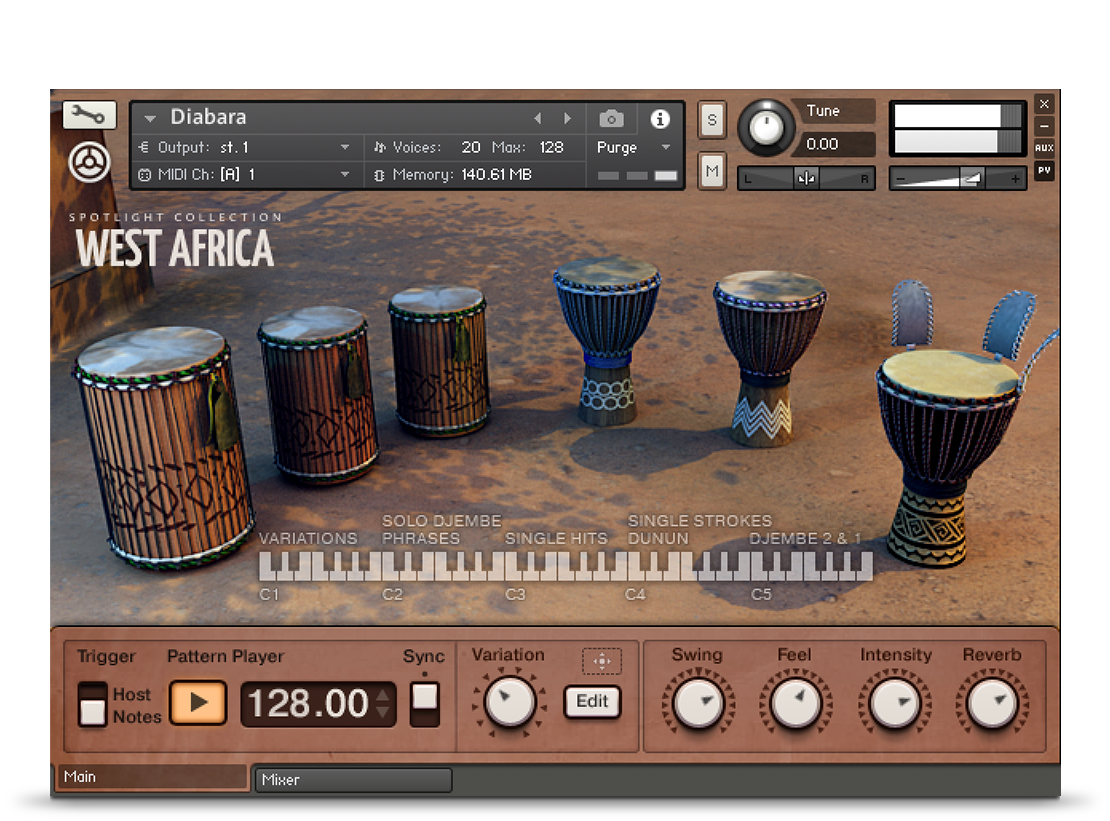
Task: Click the djembe with zigzag pattern base
Action: pyautogui.click(x=768, y=357)
